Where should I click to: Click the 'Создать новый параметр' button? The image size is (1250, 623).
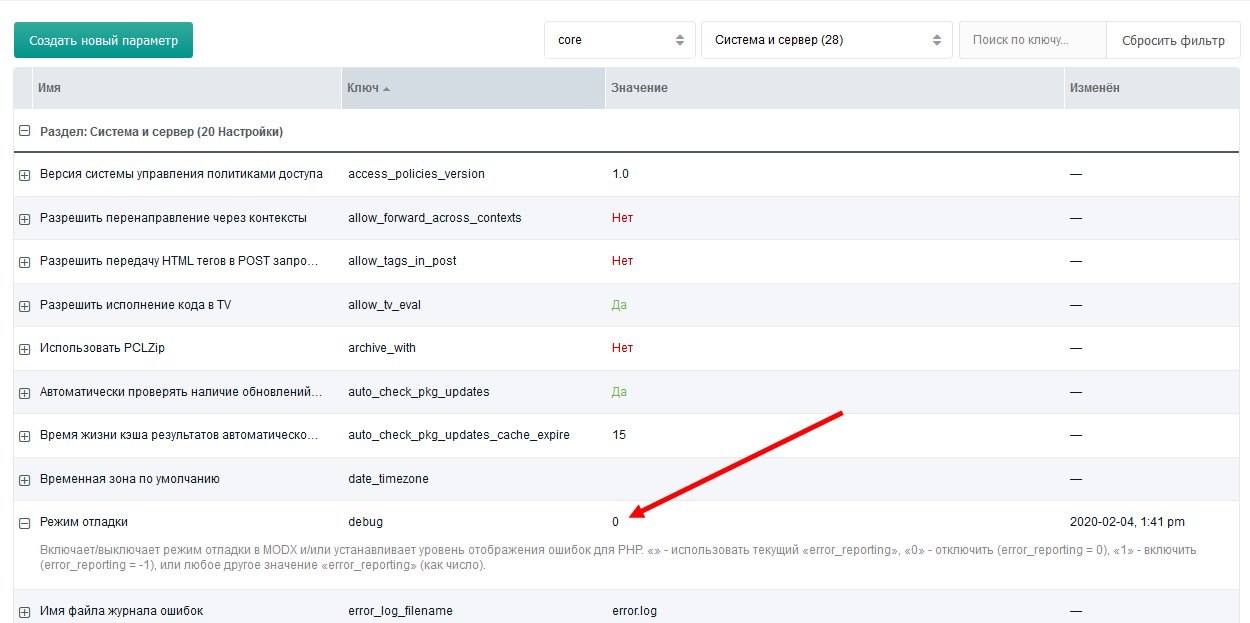[103, 40]
